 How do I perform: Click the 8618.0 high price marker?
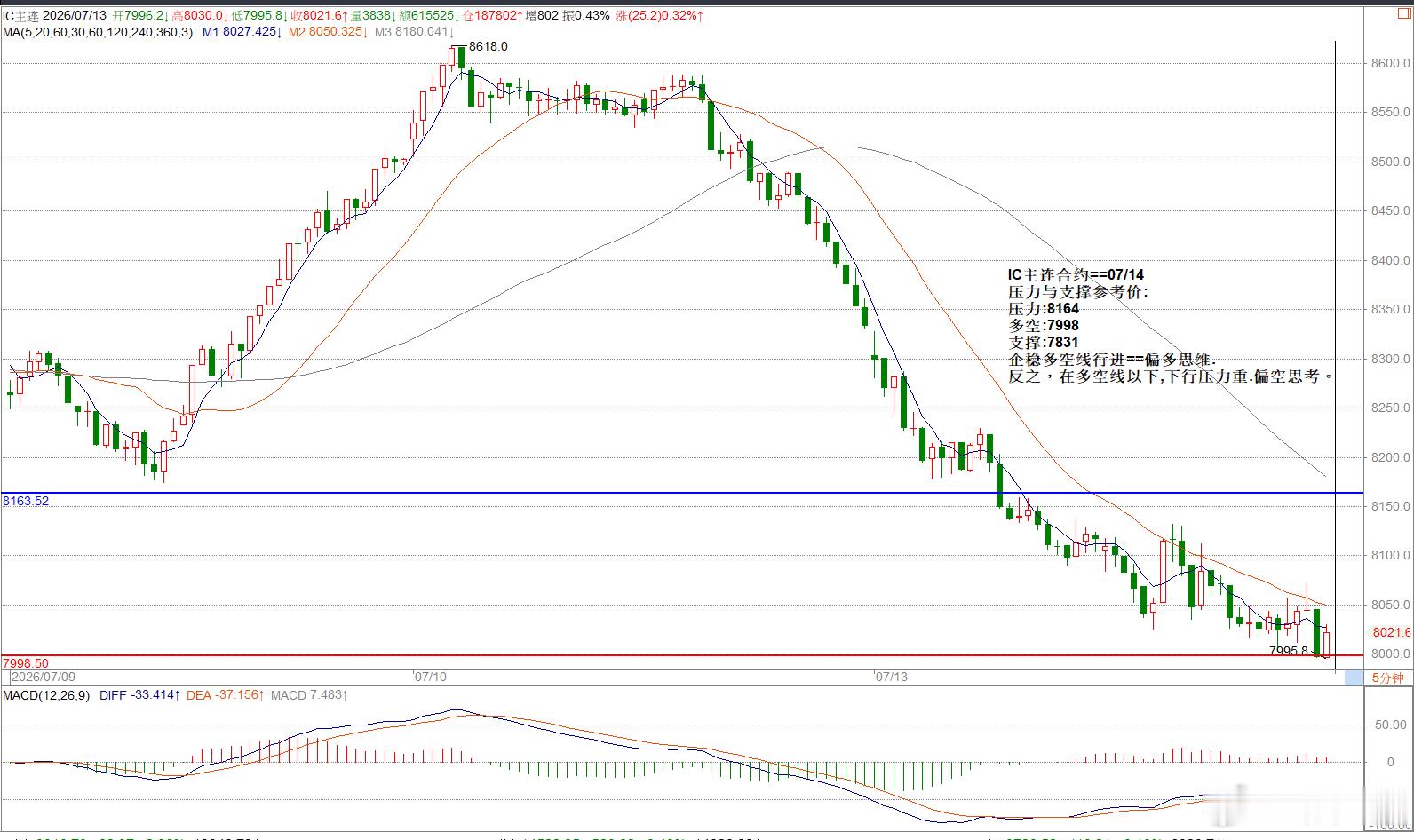488,46
